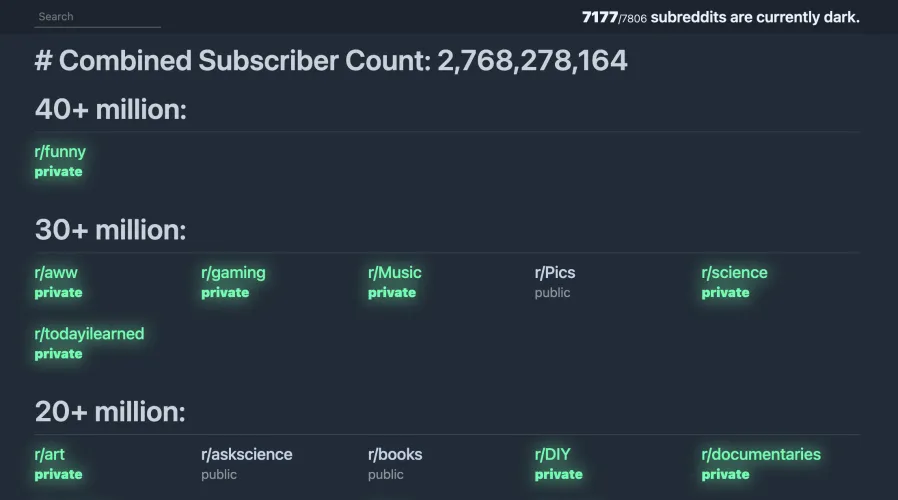The image size is (898, 500).
Task: Go to the r/science subreddit
Action: (x=734, y=273)
